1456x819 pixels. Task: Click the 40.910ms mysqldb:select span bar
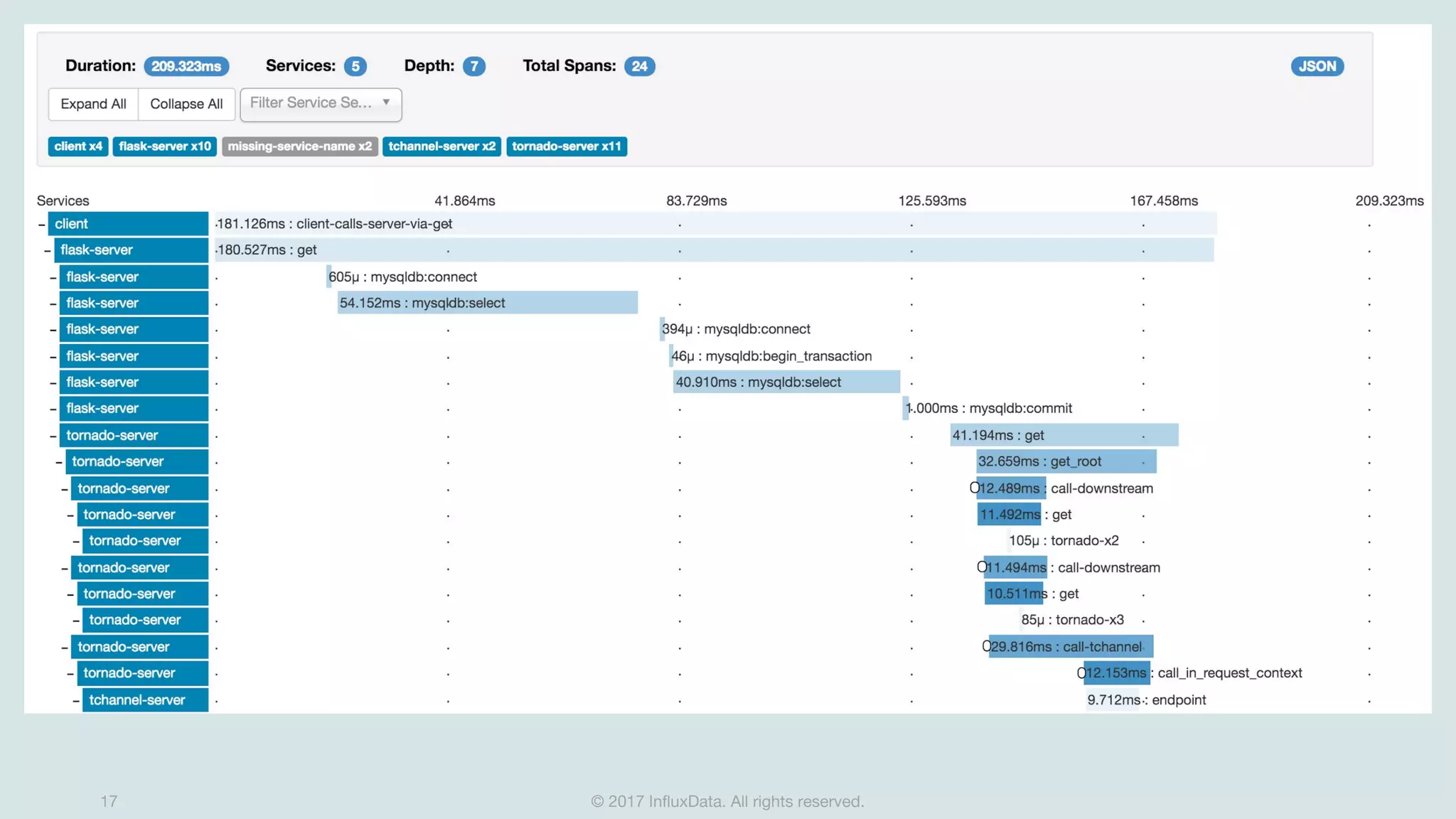(786, 382)
